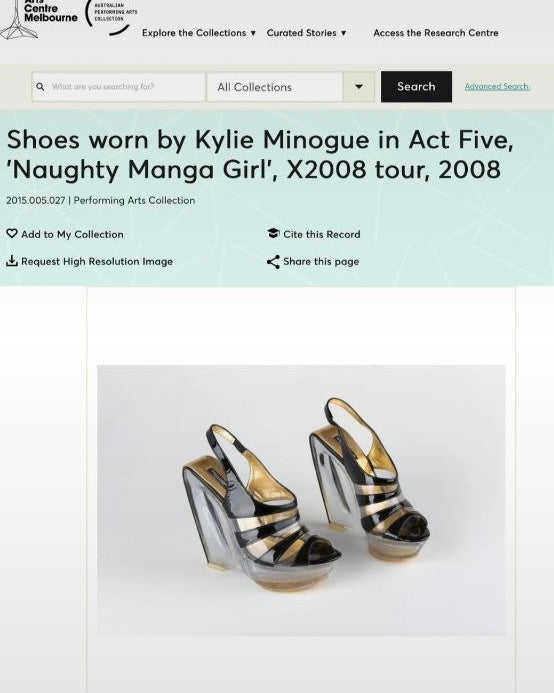
Task: Click the black Search button
Action: tap(416, 87)
